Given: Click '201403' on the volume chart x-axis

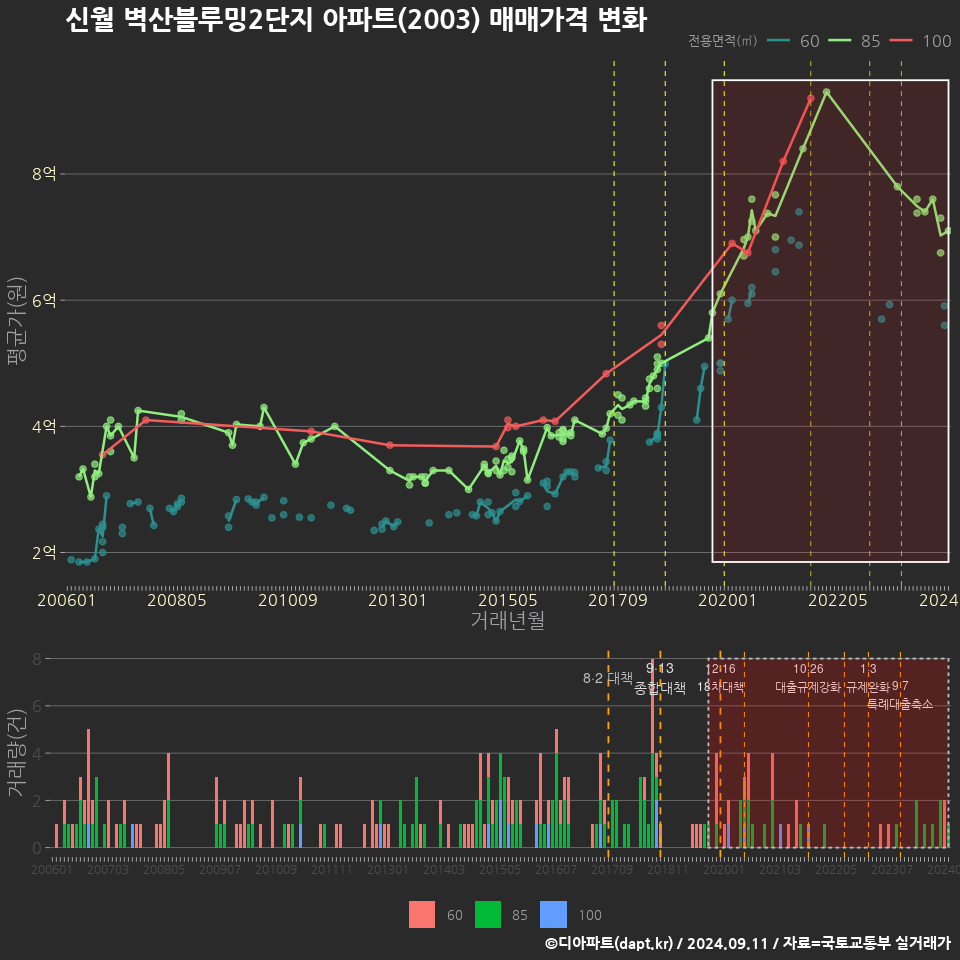Looking at the screenshot, I should tap(444, 869).
